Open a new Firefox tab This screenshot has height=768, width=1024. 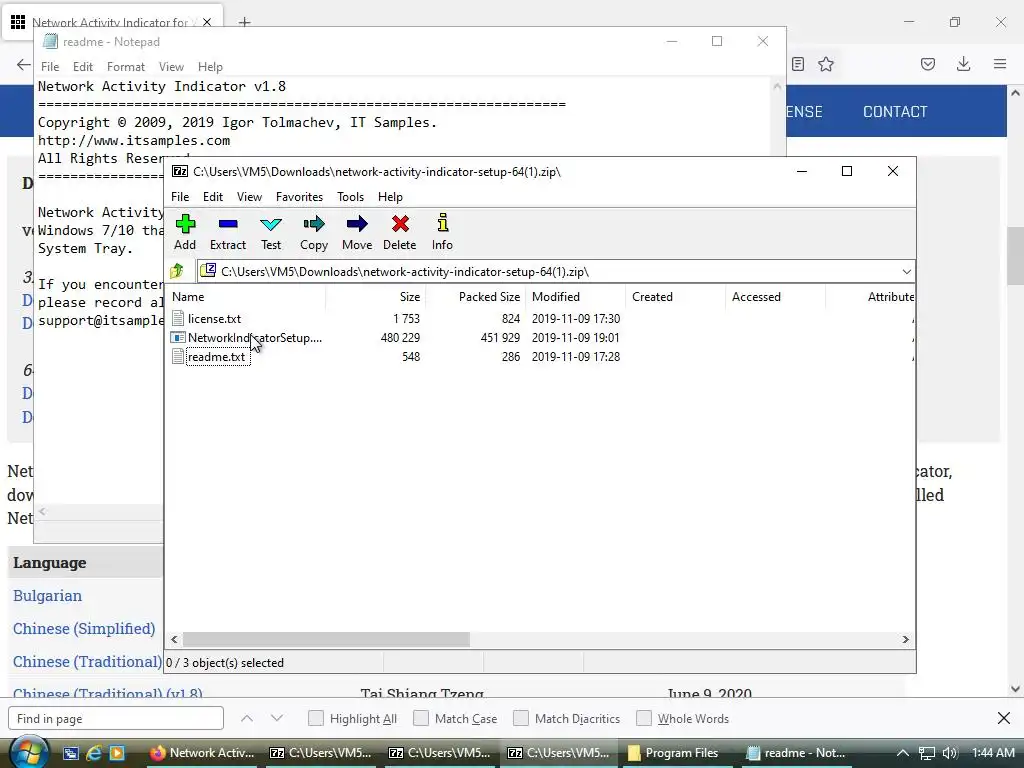pyautogui.click(x=244, y=23)
